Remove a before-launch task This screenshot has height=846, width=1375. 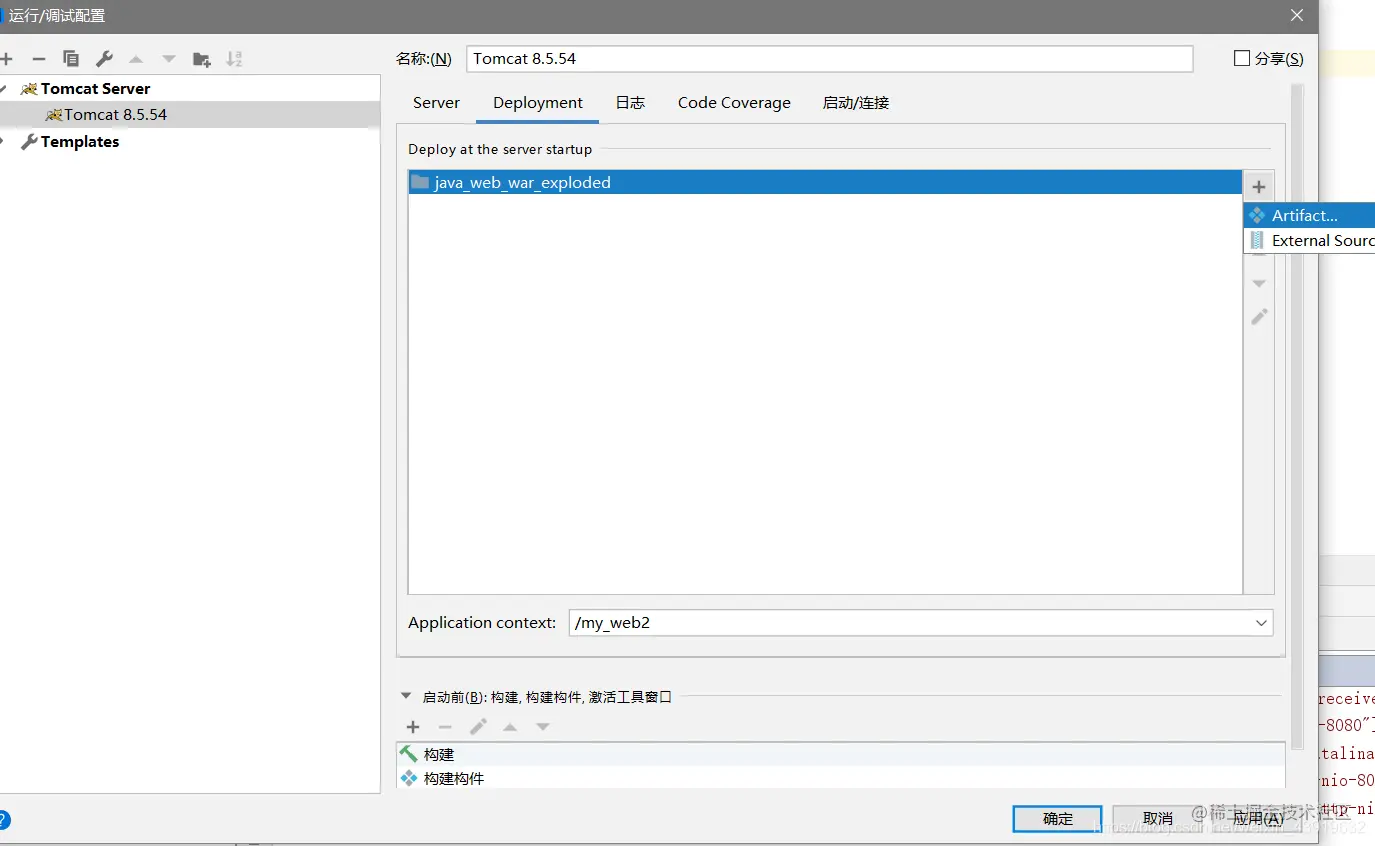click(x=445, y=727)
